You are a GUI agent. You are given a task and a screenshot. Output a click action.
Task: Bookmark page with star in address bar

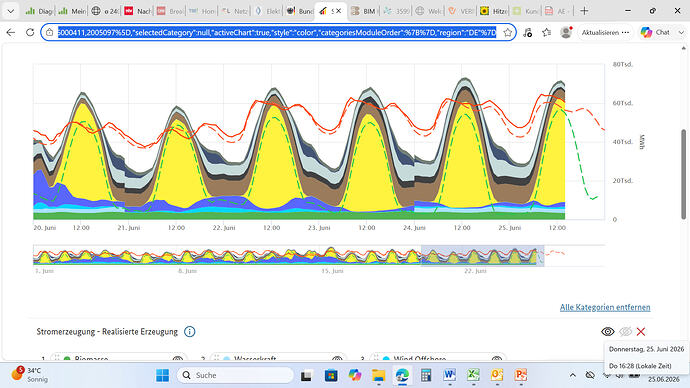[507, 33]
